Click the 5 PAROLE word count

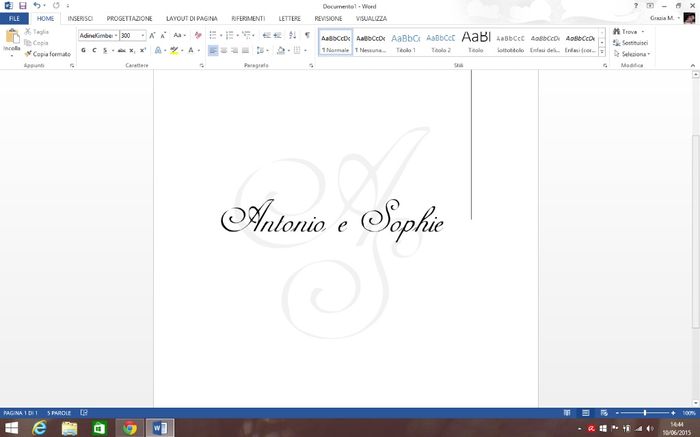coord(59,412)
